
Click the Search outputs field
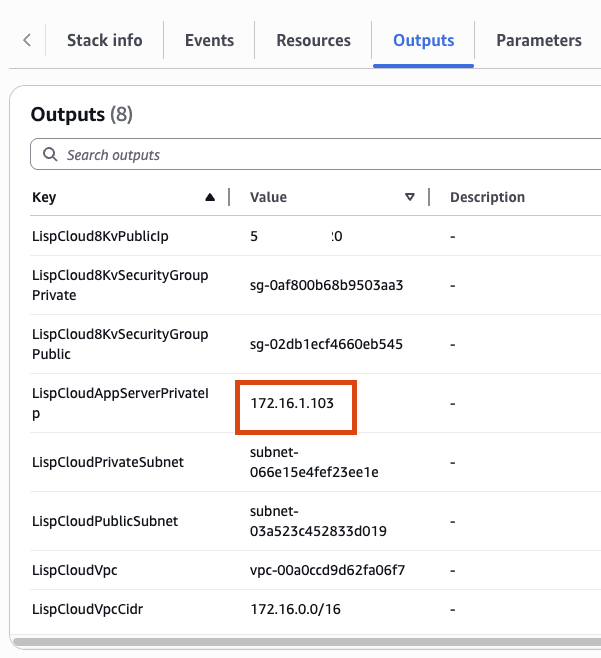pyautogui.click(x=316, y=154)
